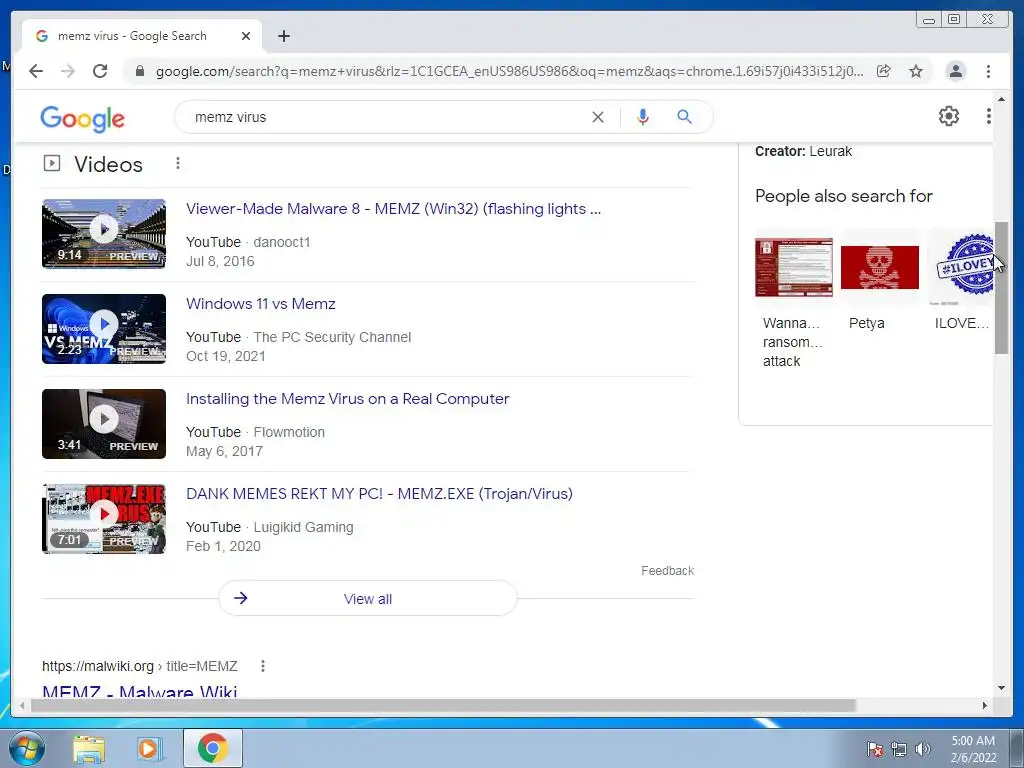The image size is (1024, 768).
Task: Play the Windows 11 vs Memz thumbnail
Action: coord(104,328)
